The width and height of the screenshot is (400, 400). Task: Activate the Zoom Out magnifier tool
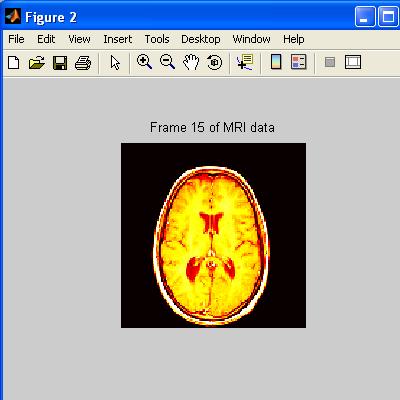pos(167,62)
